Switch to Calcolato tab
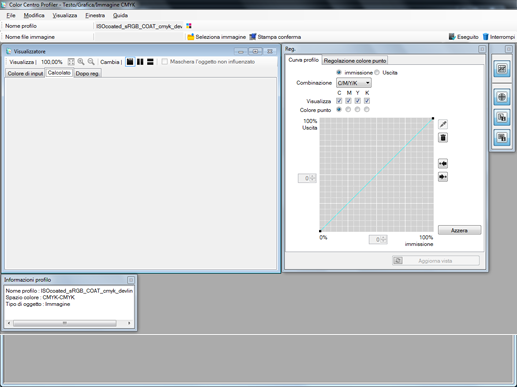 59,73
